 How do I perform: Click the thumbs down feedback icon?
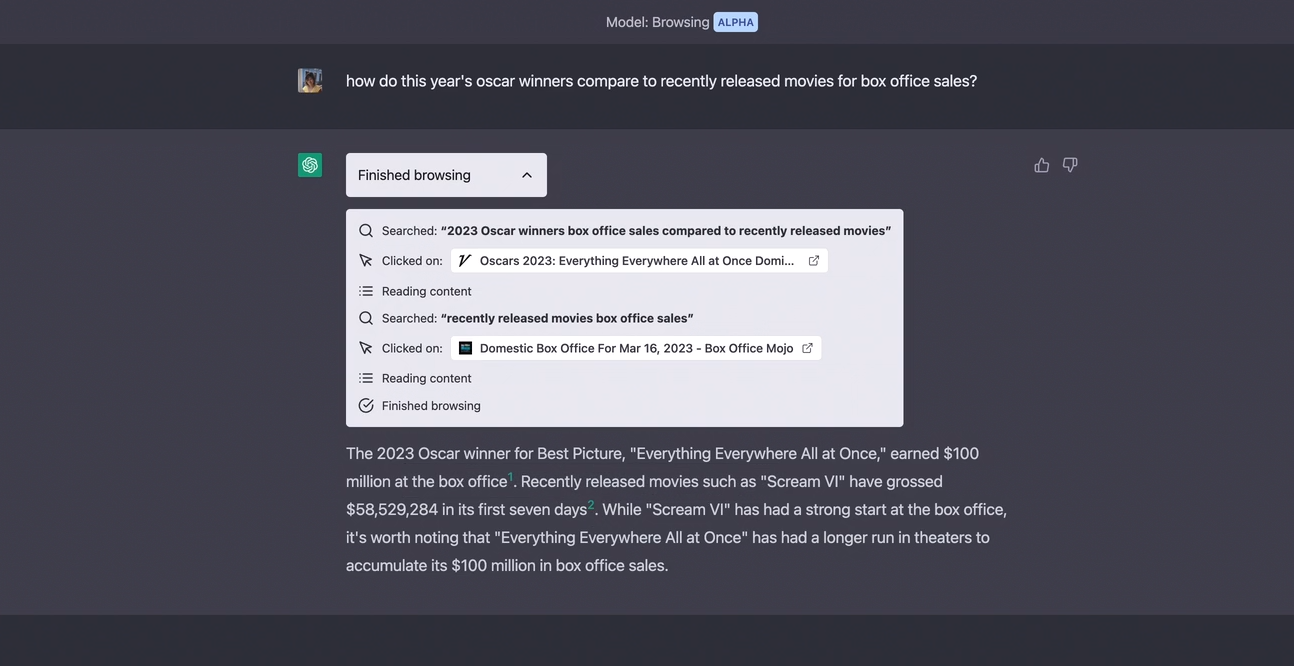point(1070,165)
